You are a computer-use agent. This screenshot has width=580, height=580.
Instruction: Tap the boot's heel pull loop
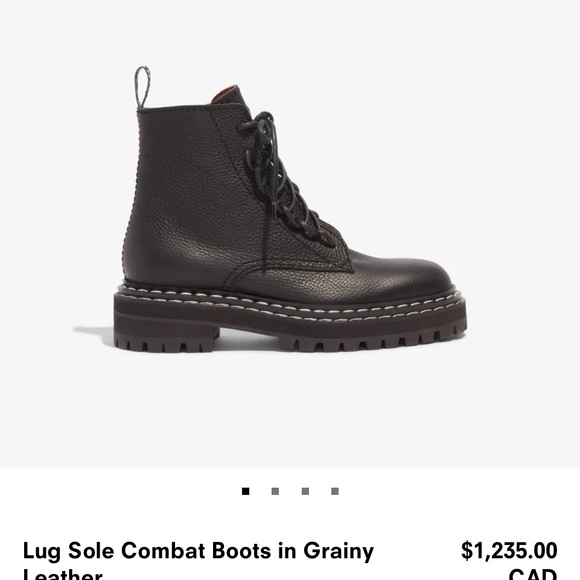tap(142, 87)
